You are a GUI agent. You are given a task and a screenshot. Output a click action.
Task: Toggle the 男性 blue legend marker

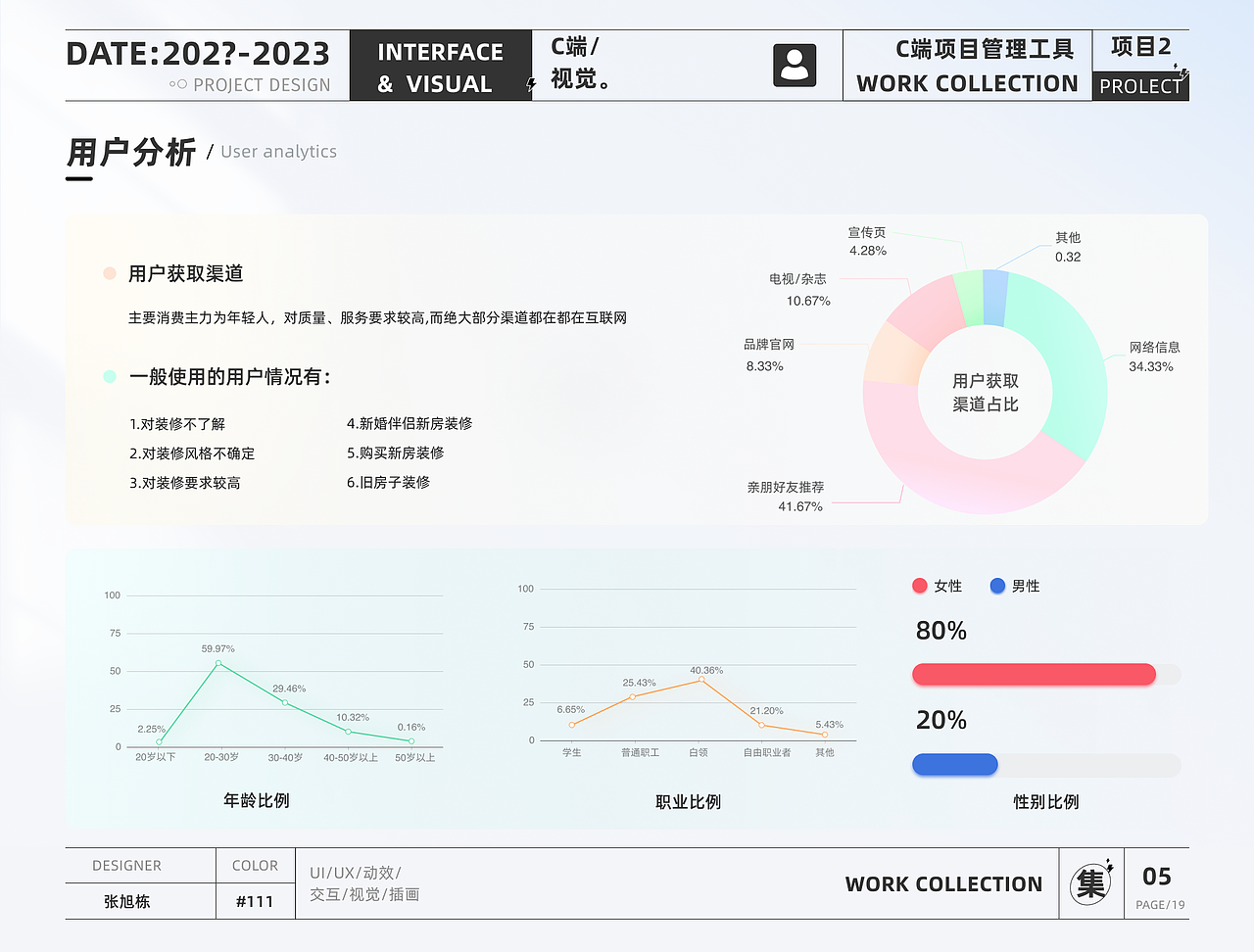[997, 585]
